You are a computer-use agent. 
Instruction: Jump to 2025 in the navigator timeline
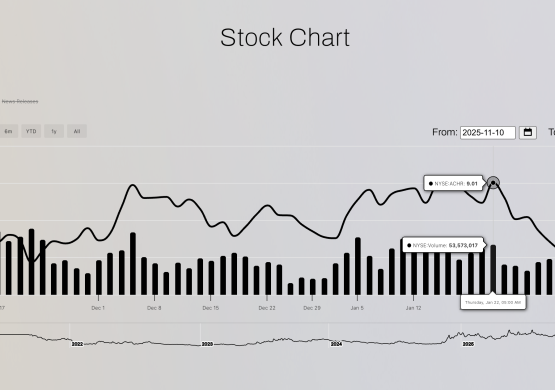[x=468, y=344]
